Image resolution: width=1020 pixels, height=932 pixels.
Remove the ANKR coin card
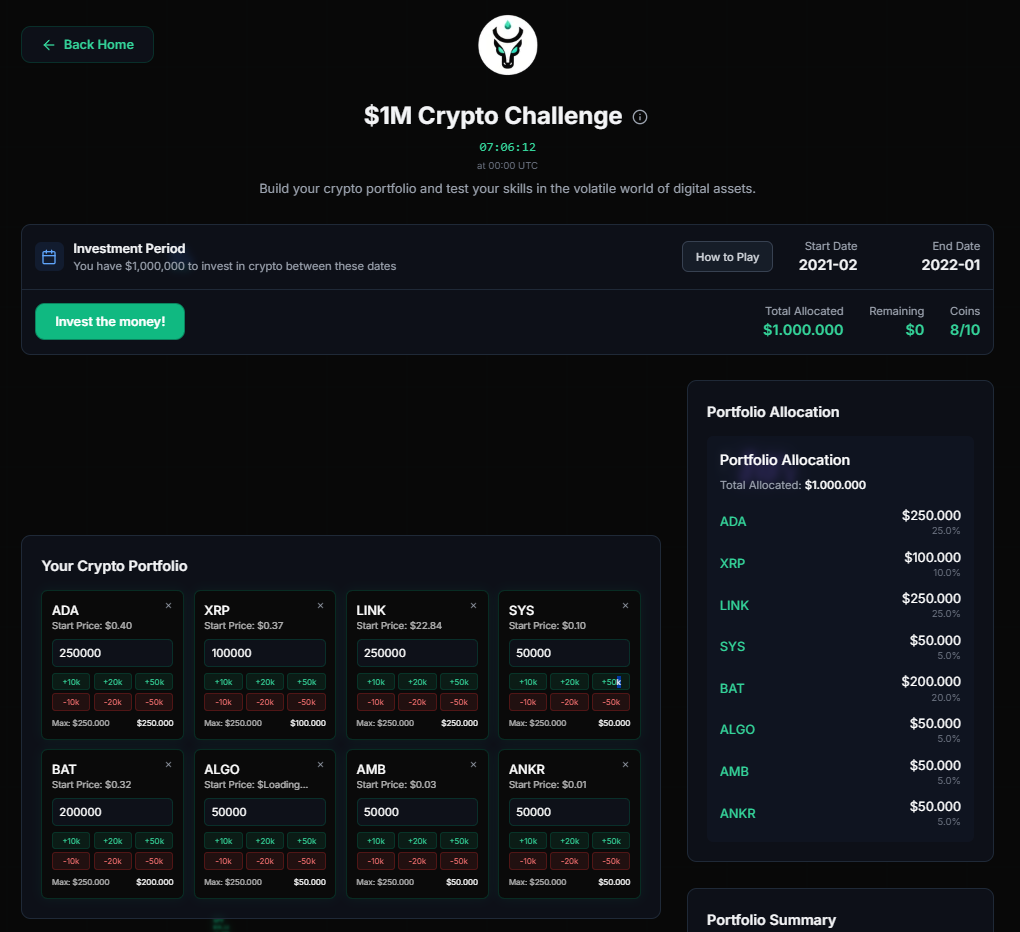[x=625, y=764]
